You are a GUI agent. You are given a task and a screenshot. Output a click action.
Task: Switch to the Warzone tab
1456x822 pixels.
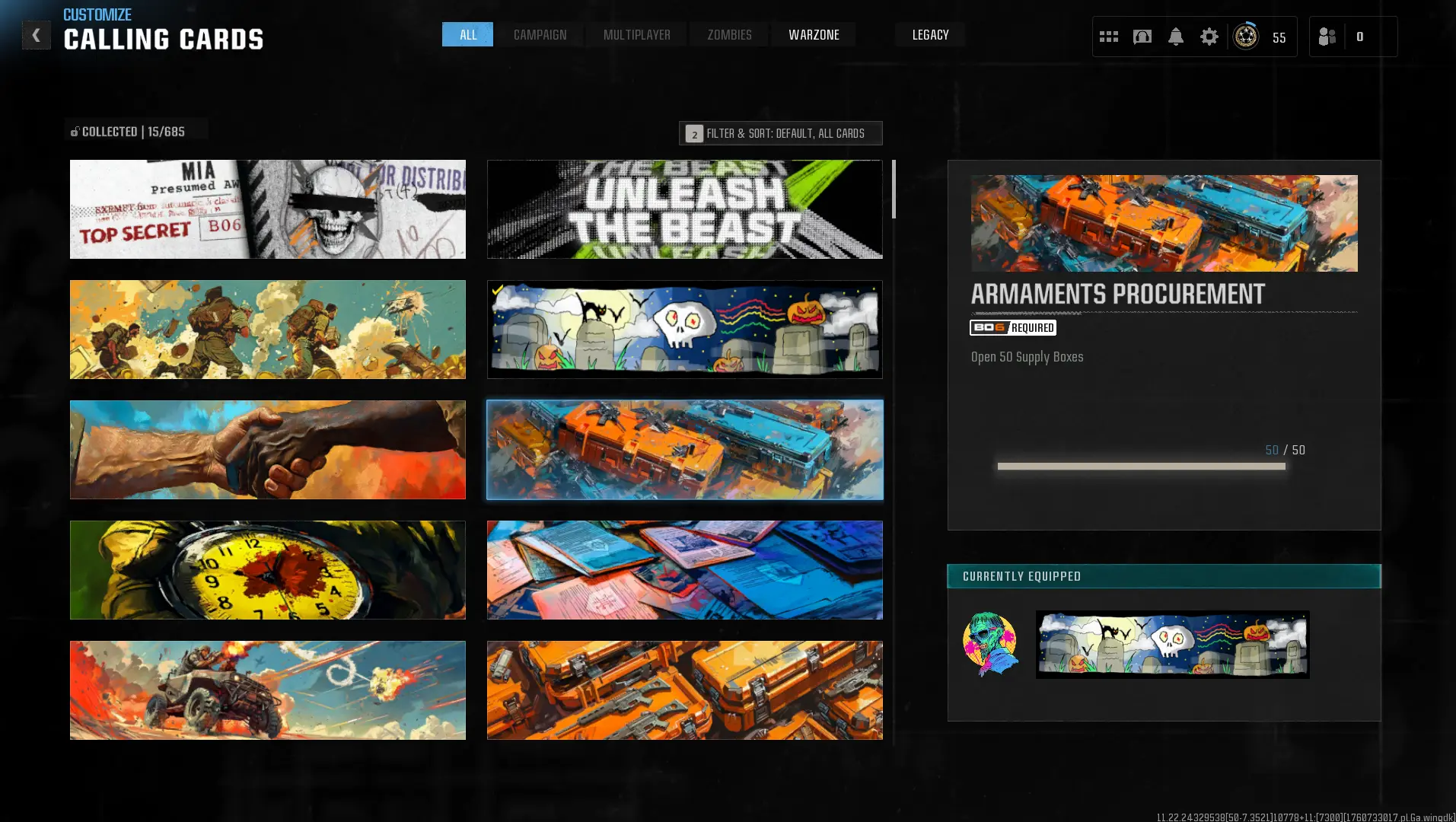point(814,34)
